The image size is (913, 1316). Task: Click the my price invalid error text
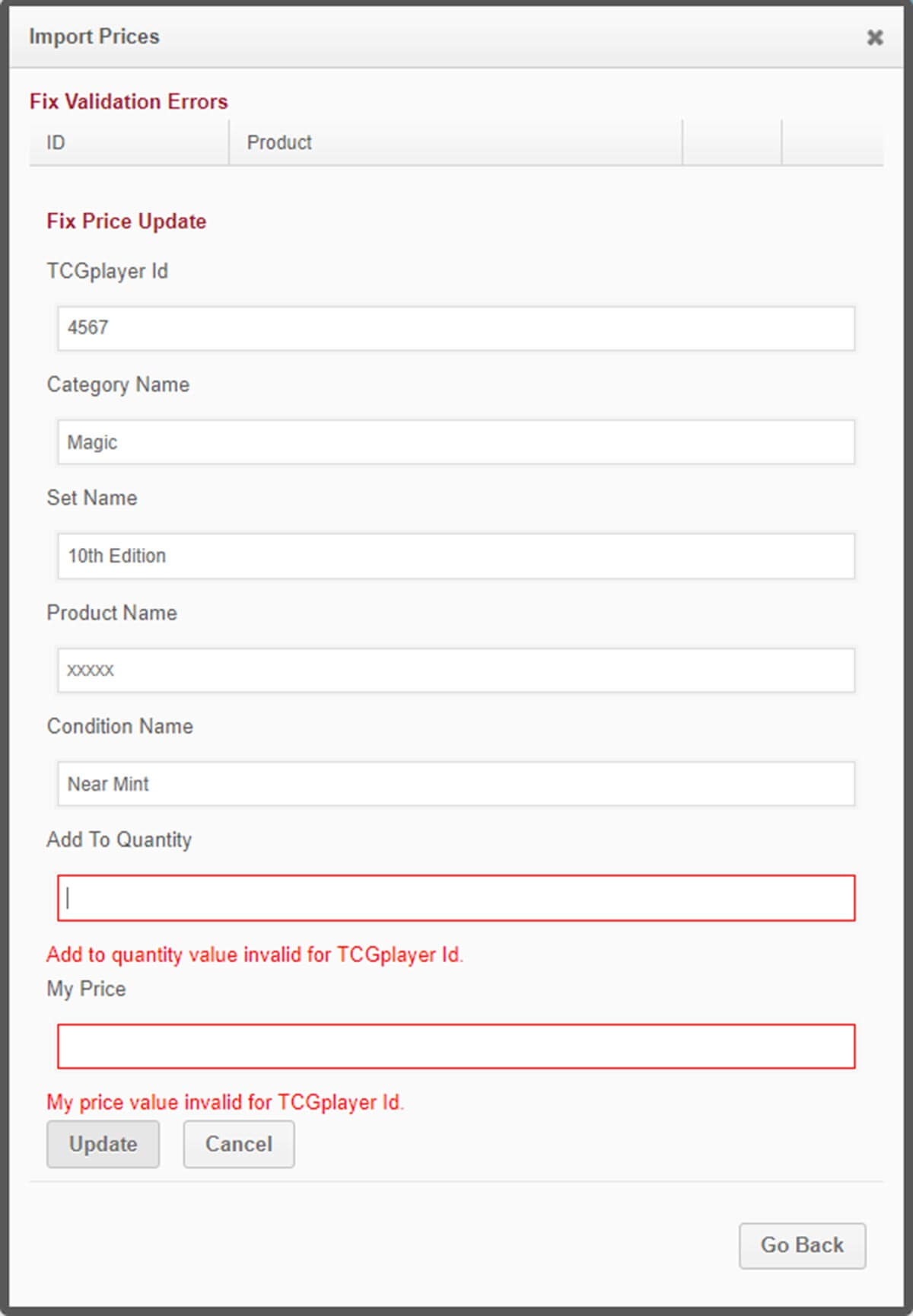pyautogui.click(x=225, y=1102)
